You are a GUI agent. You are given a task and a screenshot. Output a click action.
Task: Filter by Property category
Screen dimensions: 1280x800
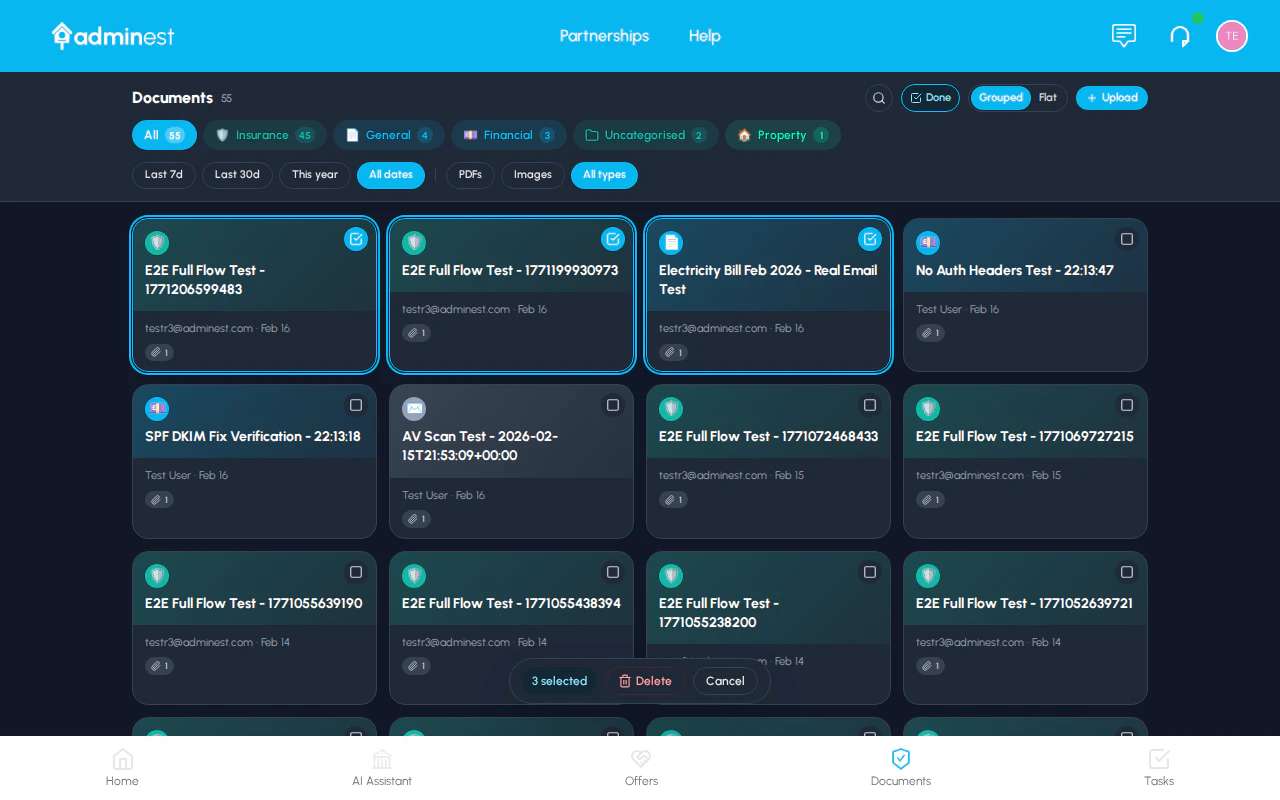pyautogui.click(x=783, y=135)
